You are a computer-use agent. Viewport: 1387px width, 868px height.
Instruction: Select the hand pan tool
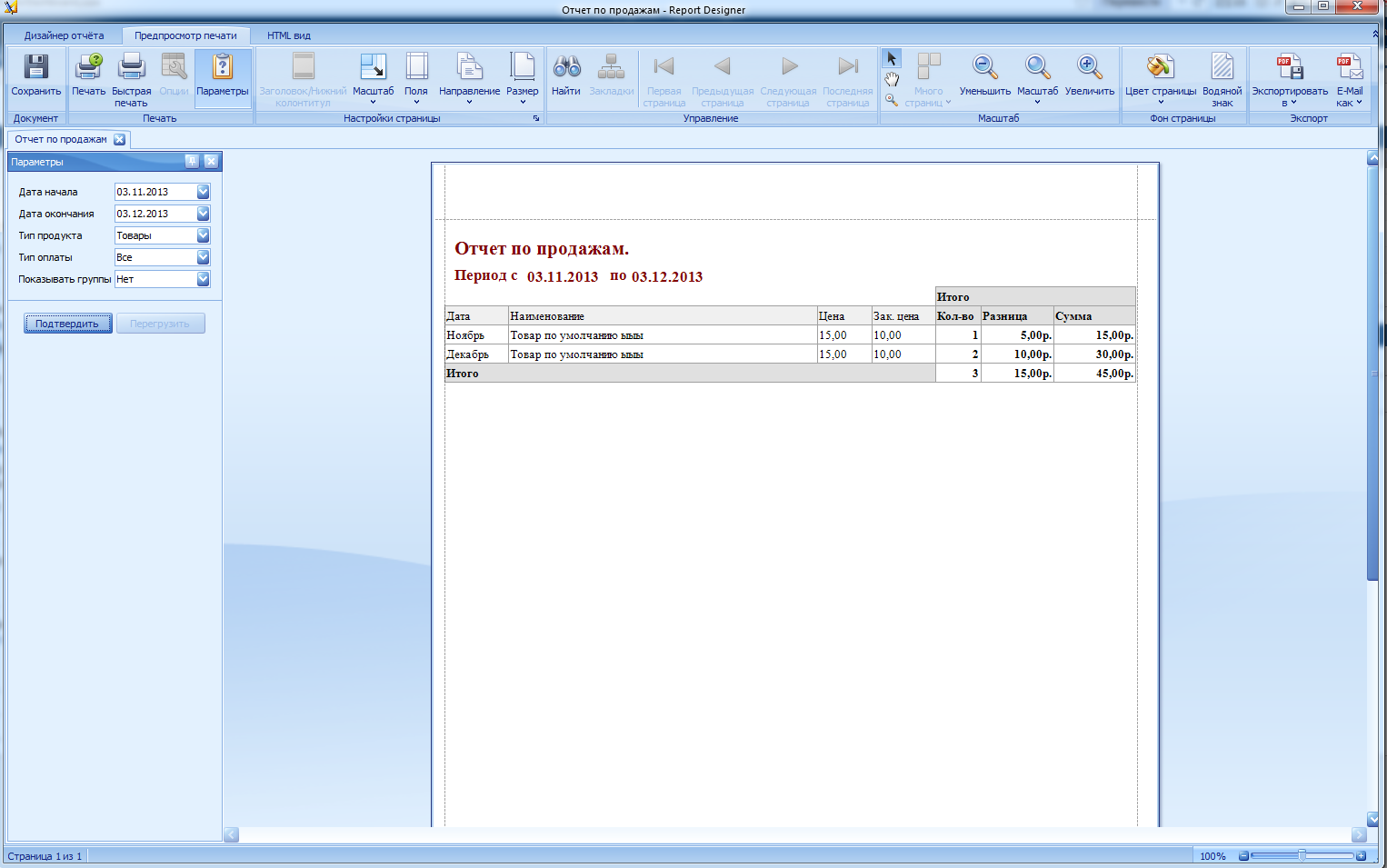(892, 80)
